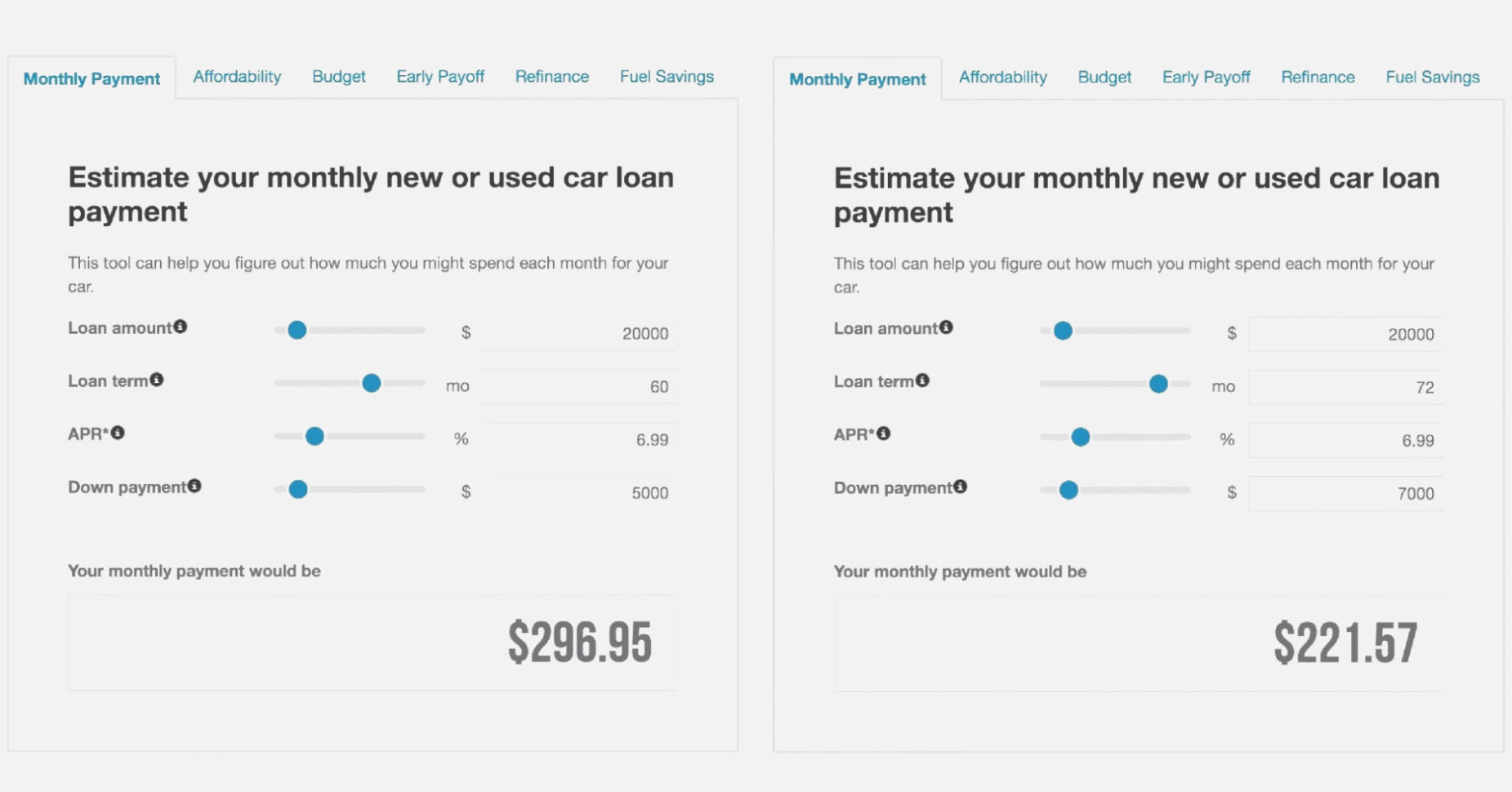This screenshot has width=1512, height=792.
Task: Click info icon beside right APR label
Action: click(x=884, y=434)
